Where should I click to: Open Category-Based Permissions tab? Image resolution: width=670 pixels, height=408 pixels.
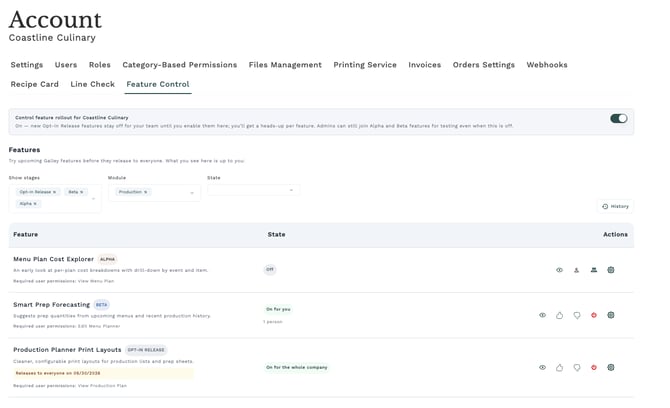tap(179, 65)
